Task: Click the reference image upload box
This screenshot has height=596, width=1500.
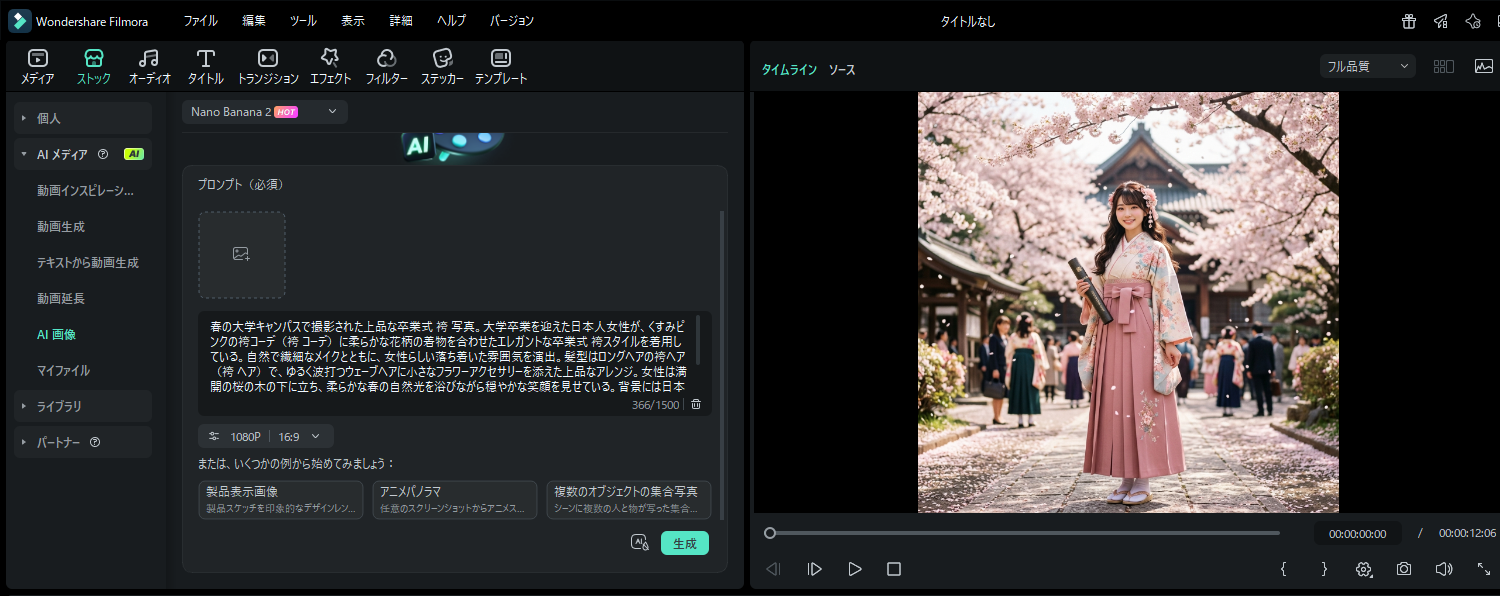Action: pyautogui.click(x=242, y=255)
